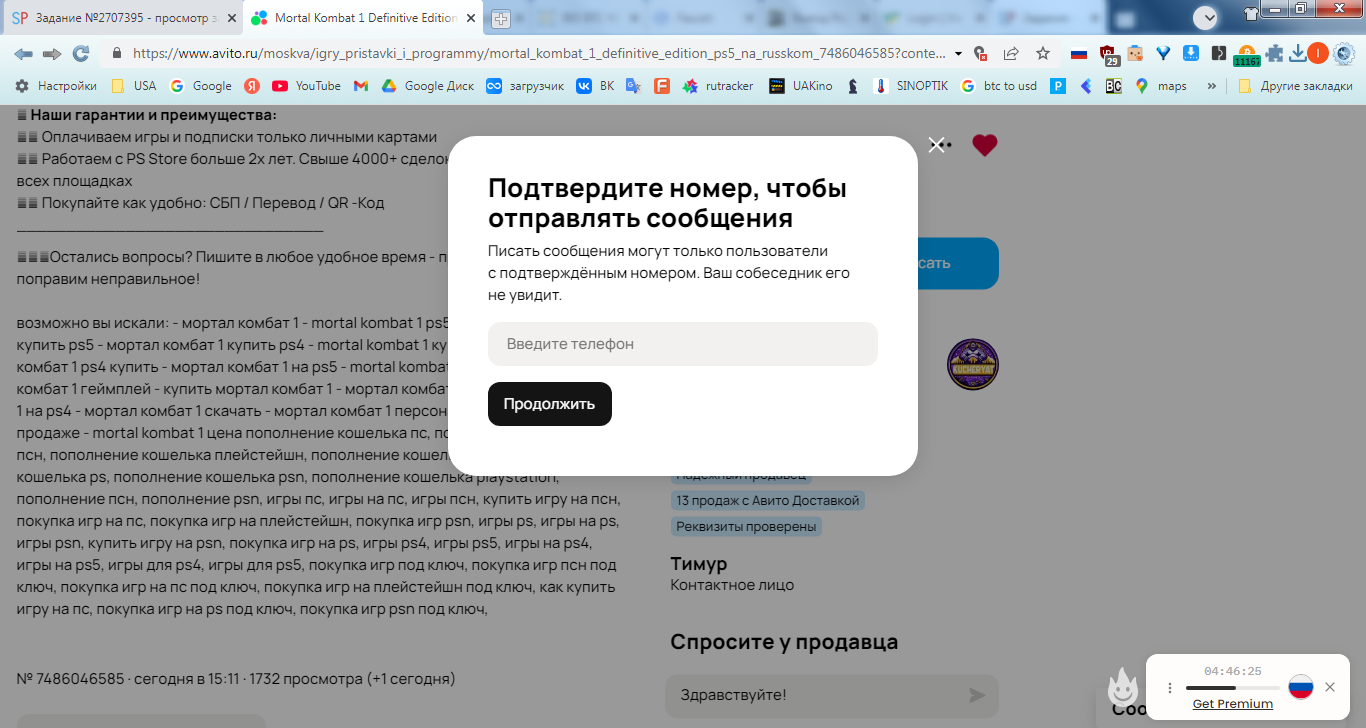Screen dimensions: 1366x728
Task: Open the UAKino bookmark
Action: point(801,86)
